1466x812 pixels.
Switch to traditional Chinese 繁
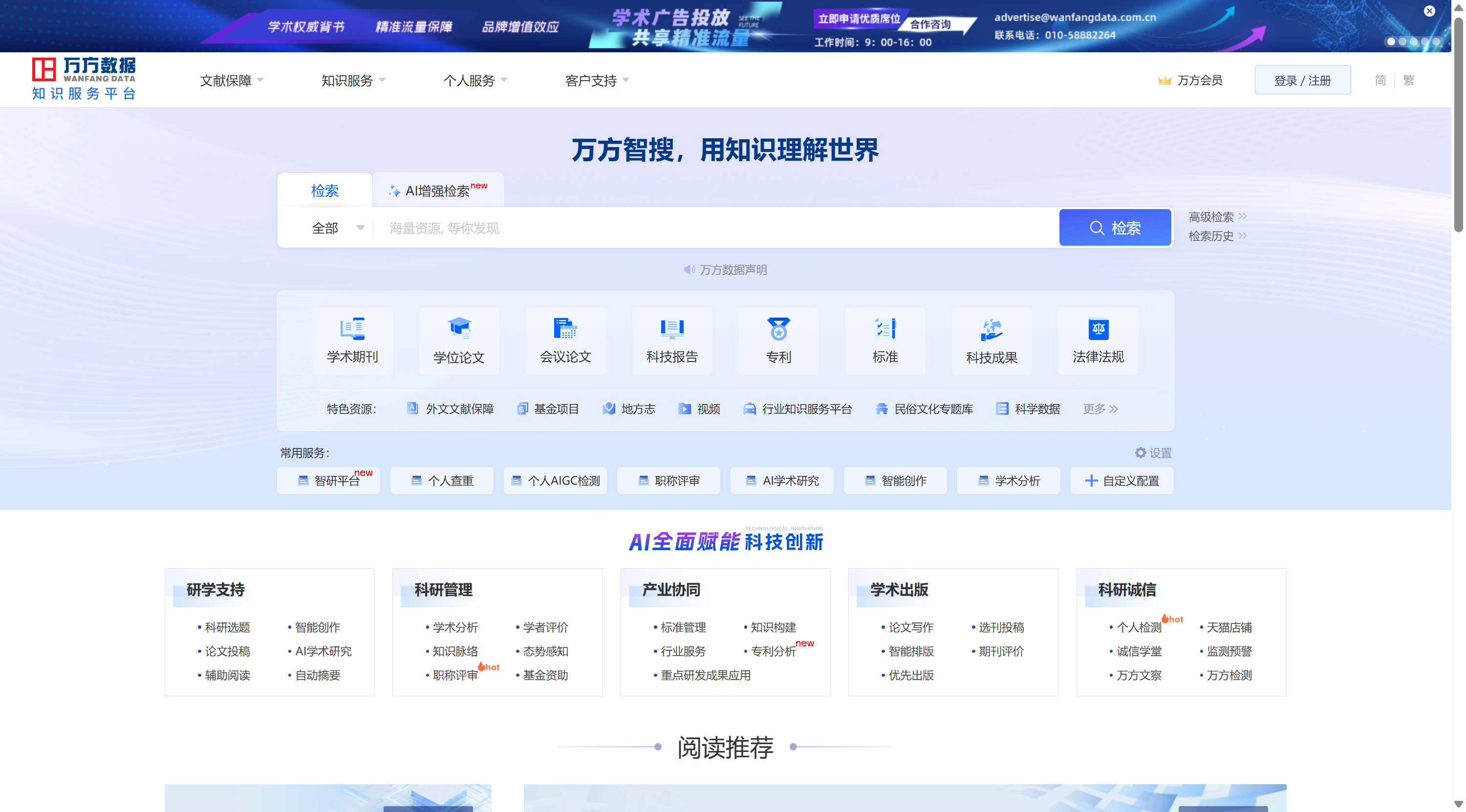1408,80
